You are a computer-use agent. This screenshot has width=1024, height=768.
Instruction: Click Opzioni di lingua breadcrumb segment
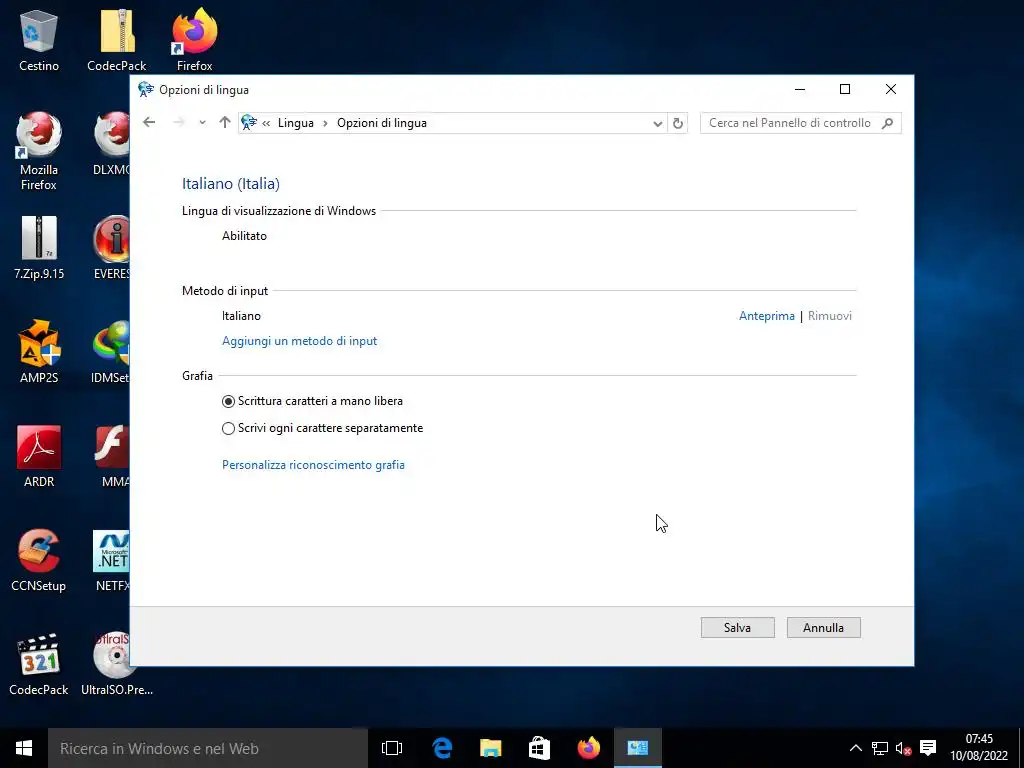coord(382,123)
